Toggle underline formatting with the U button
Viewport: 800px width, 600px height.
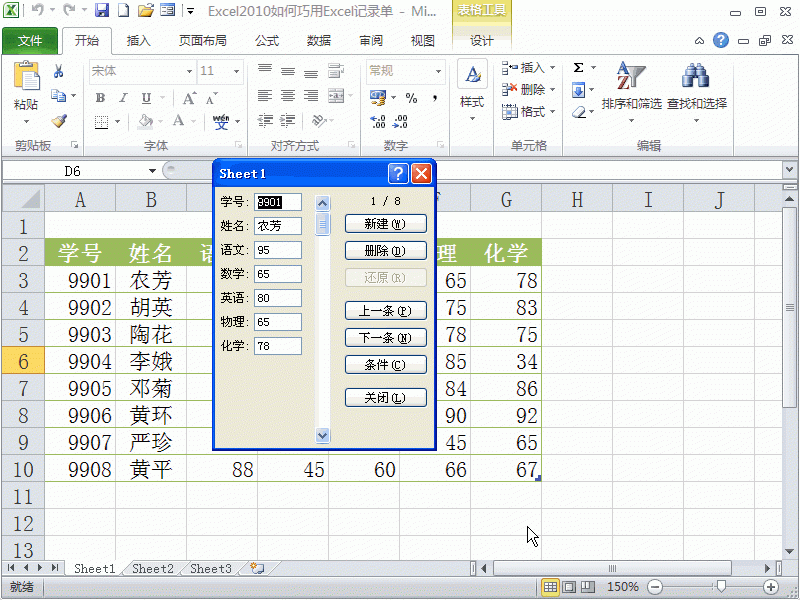[146, 97]
